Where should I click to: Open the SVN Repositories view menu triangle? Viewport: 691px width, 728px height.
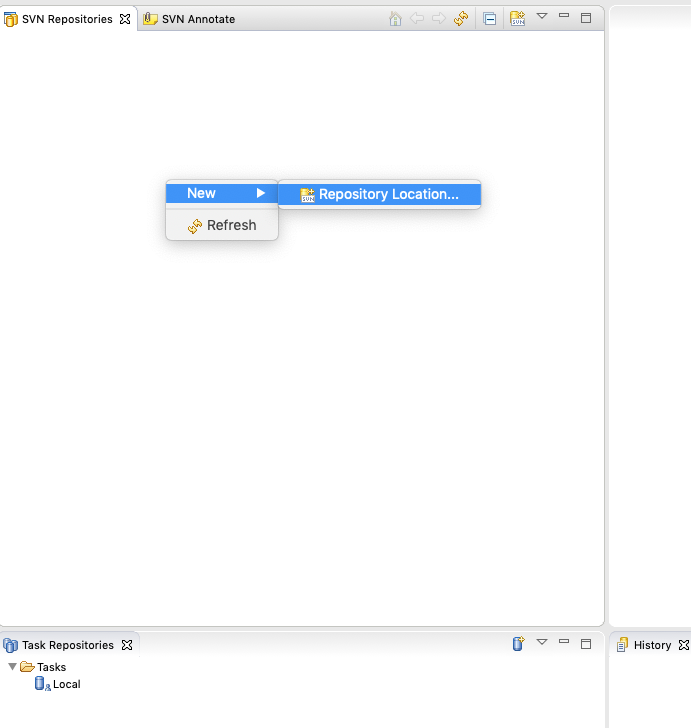click(541, 16)
